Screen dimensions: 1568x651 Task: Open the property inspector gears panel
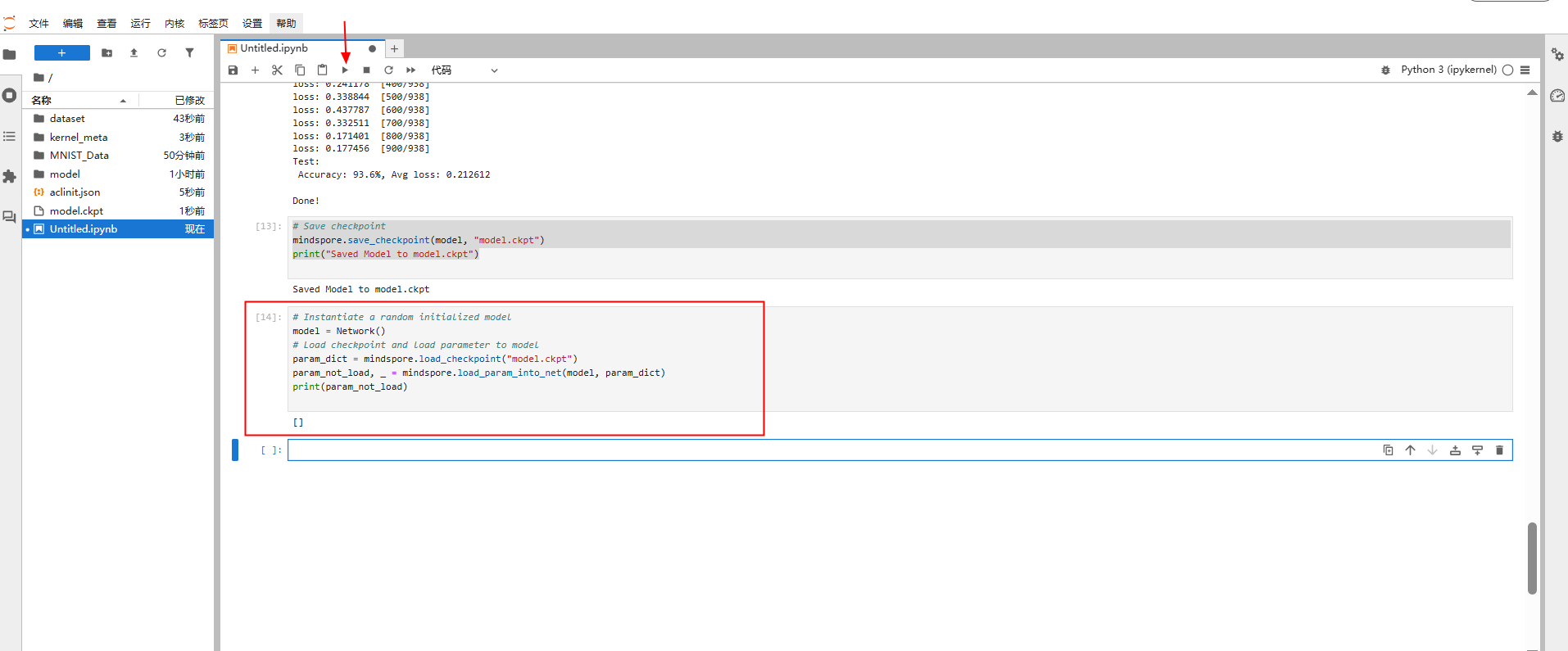[x=1557, y=55]
